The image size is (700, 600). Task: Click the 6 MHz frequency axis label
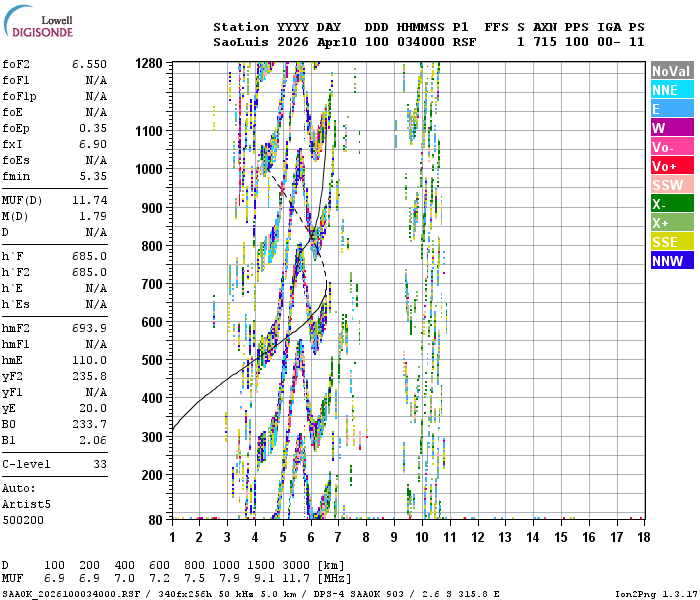click(311, 537)
